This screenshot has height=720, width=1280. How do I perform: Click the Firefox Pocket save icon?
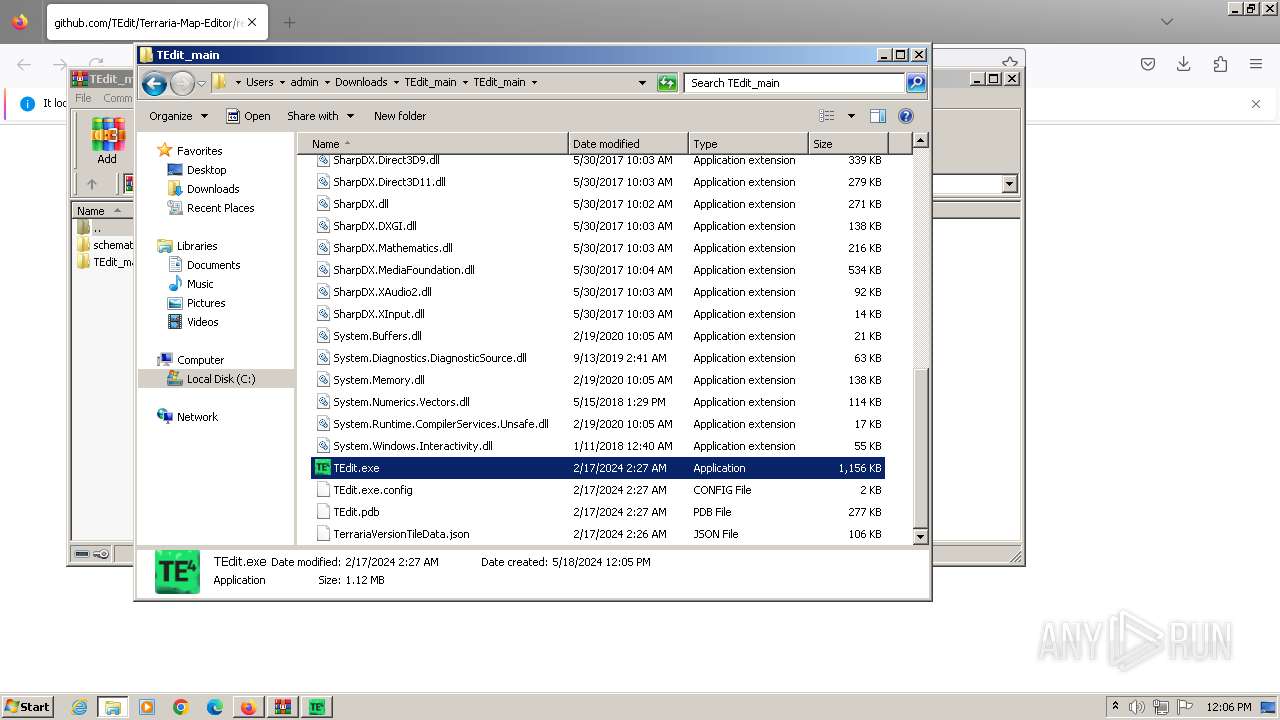coord(1148,64)
